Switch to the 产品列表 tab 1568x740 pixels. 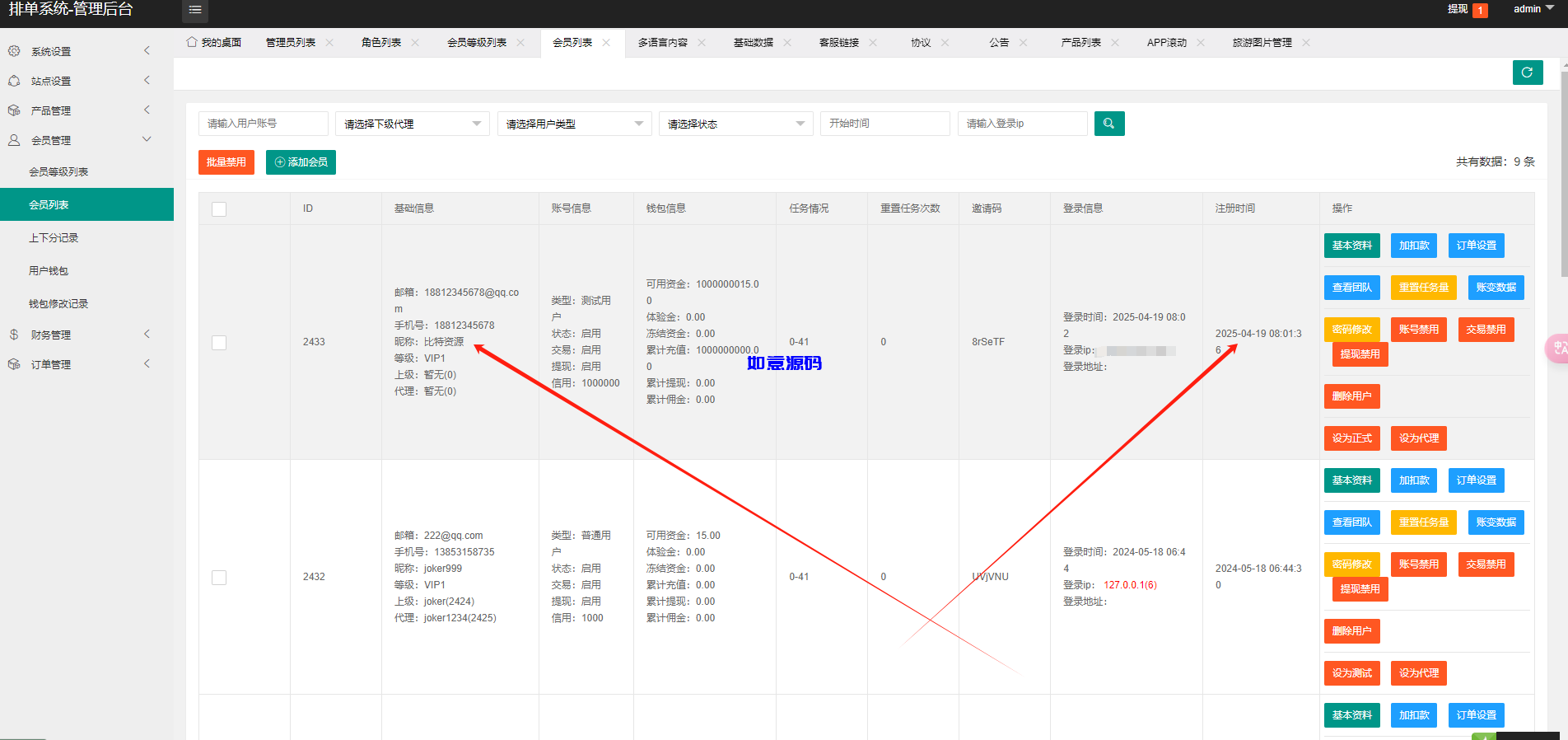(1081, 43)
